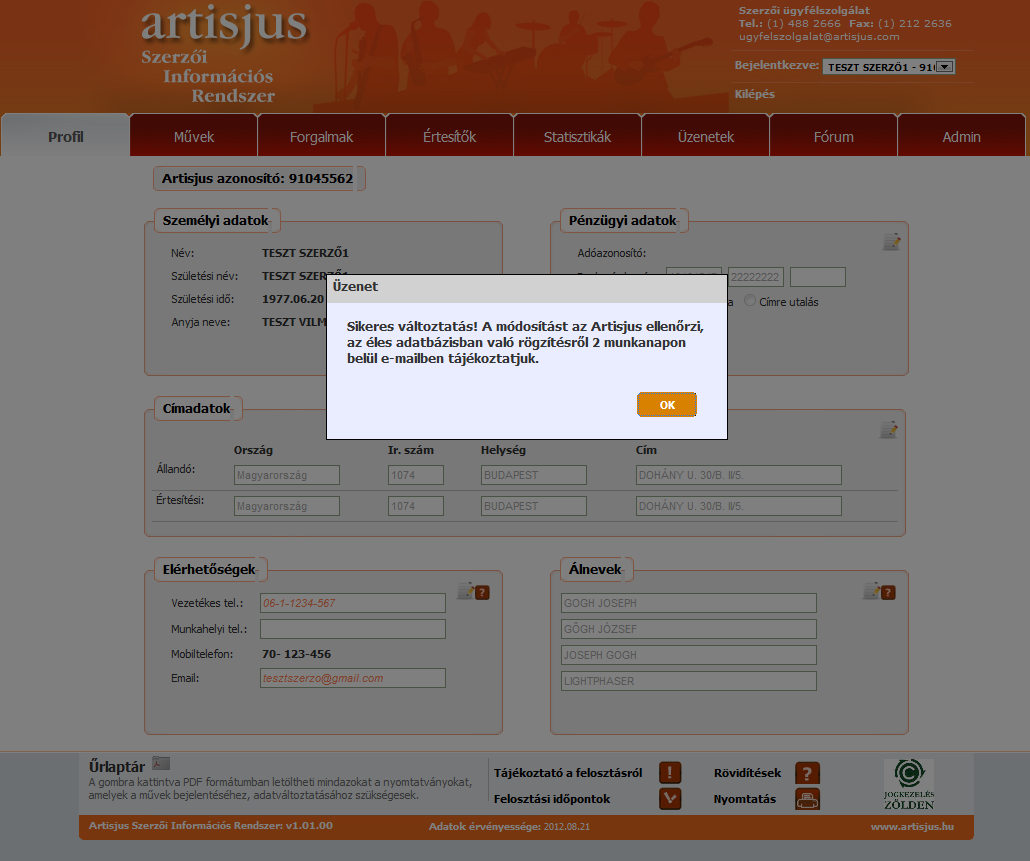Click the exclamation icon for Tájékoztató a felosztásról
Image resolution: width=1030 pixels, height=861 pixels.
[x=670, y=772]
